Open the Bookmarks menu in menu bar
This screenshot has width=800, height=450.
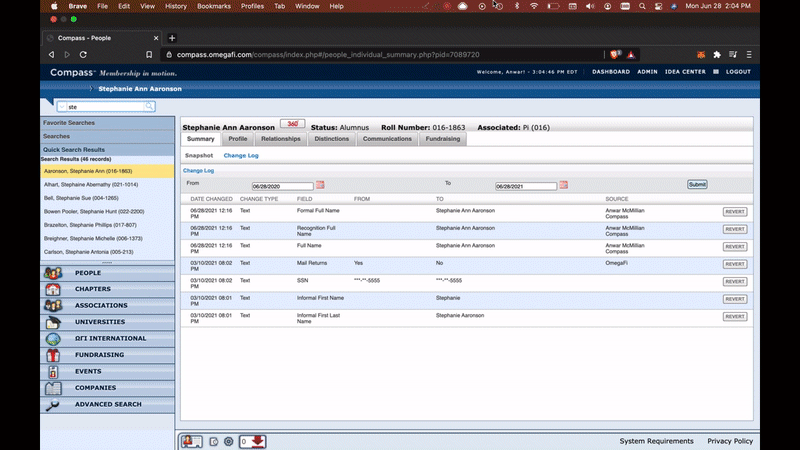point(214,6)
